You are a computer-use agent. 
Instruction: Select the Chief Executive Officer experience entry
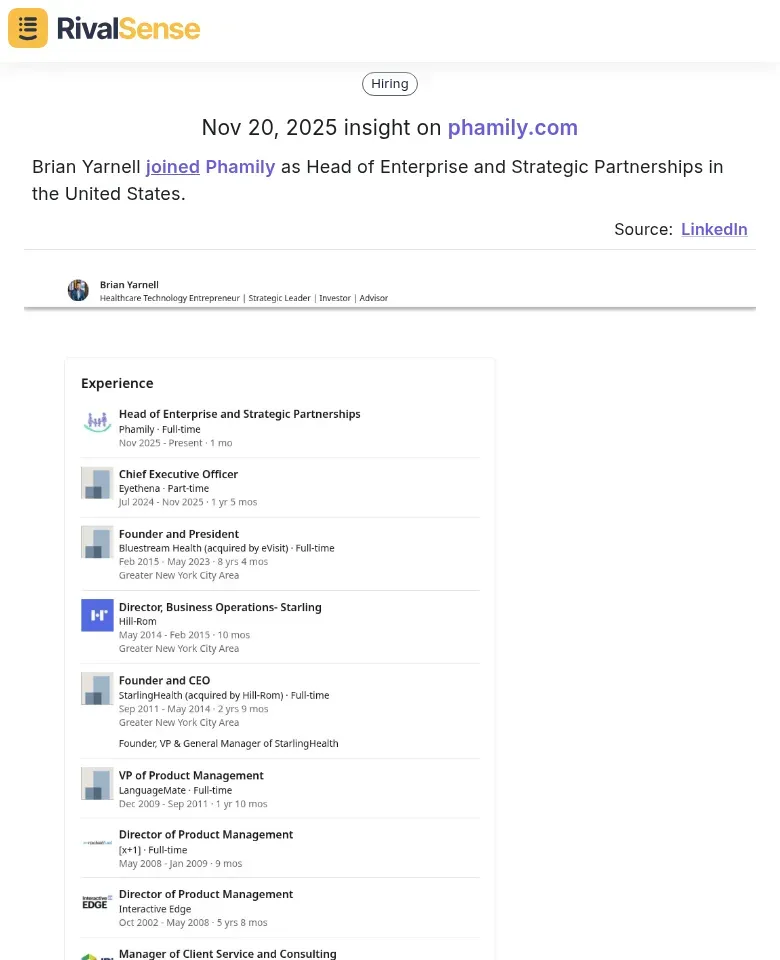point(179,473)
